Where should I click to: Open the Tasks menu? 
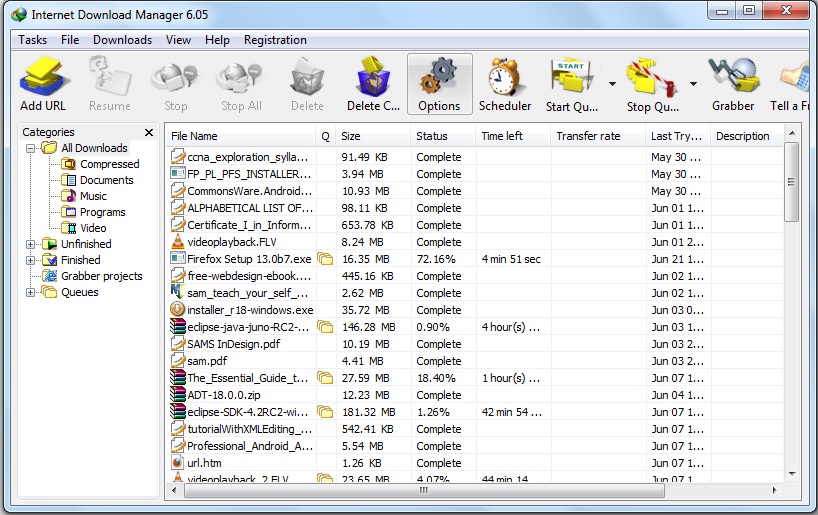pos(32,40)
